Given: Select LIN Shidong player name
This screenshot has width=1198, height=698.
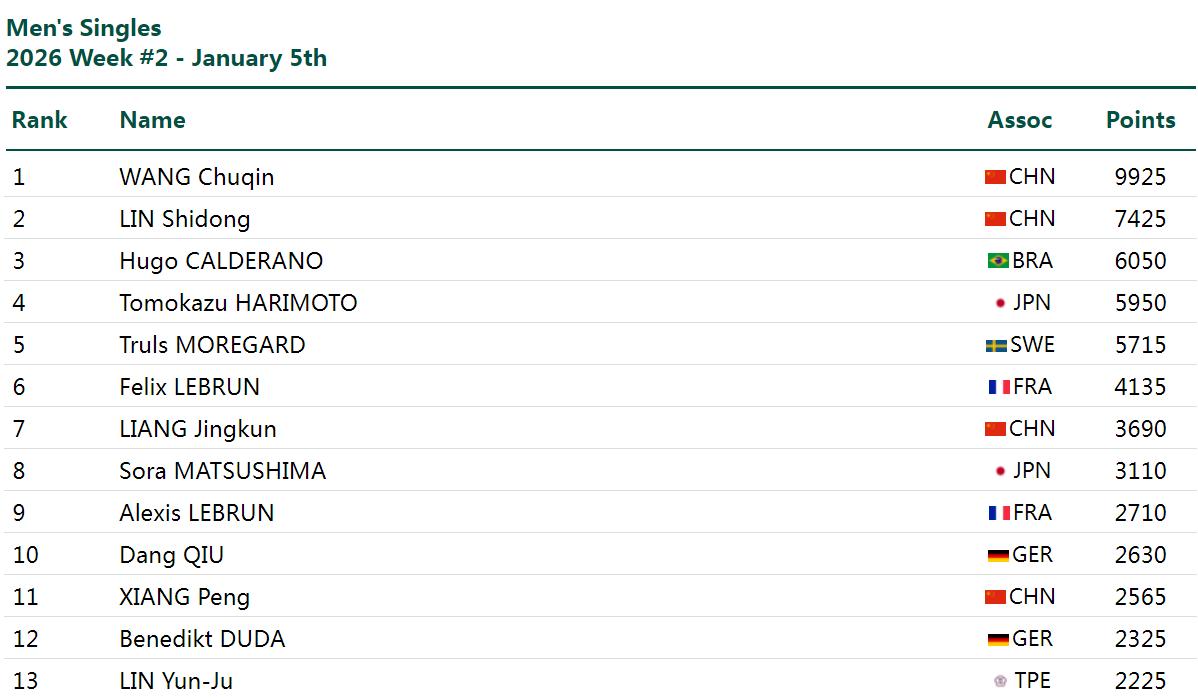Looking at the screenshot, I should tap(184, 219).
